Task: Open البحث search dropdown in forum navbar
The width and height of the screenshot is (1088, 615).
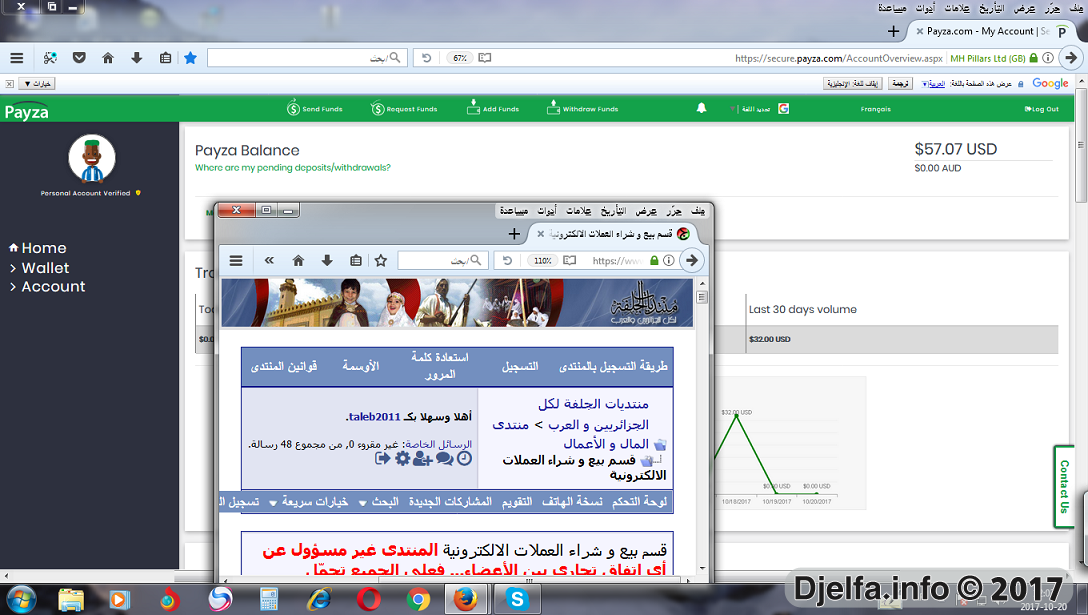Action: click(x=379, y=502)
